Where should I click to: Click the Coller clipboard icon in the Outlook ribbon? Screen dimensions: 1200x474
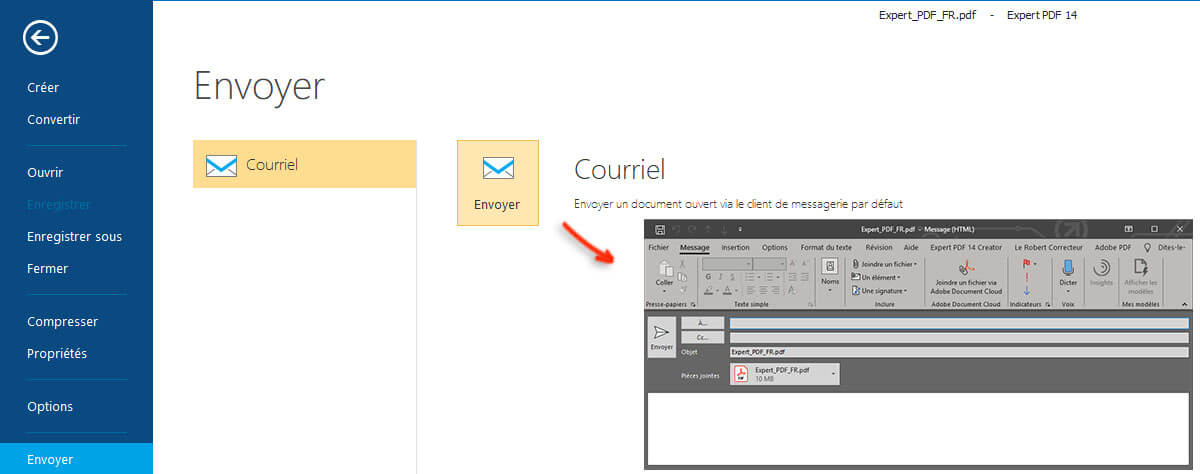tap(664, 269)
